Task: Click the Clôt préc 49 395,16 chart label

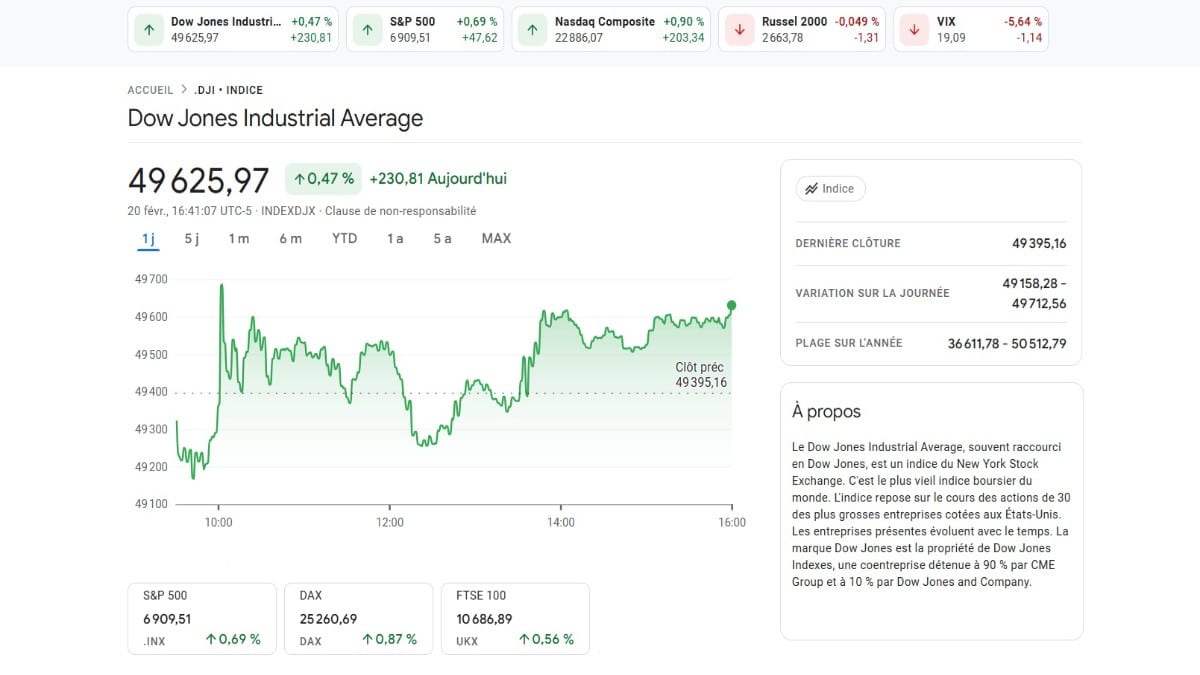Action: [x=701, y=375]
